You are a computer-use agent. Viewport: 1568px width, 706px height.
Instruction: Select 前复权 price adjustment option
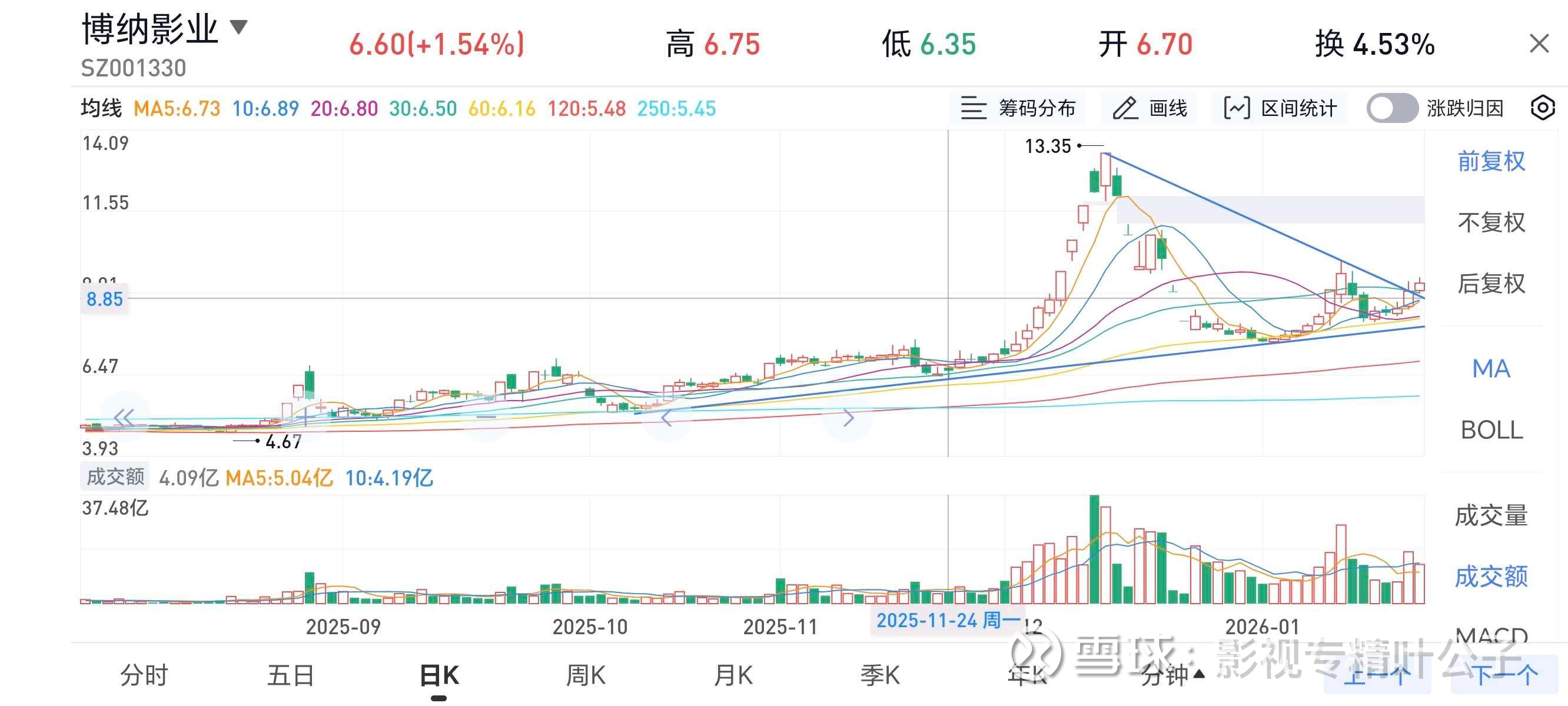[1491, 161]
